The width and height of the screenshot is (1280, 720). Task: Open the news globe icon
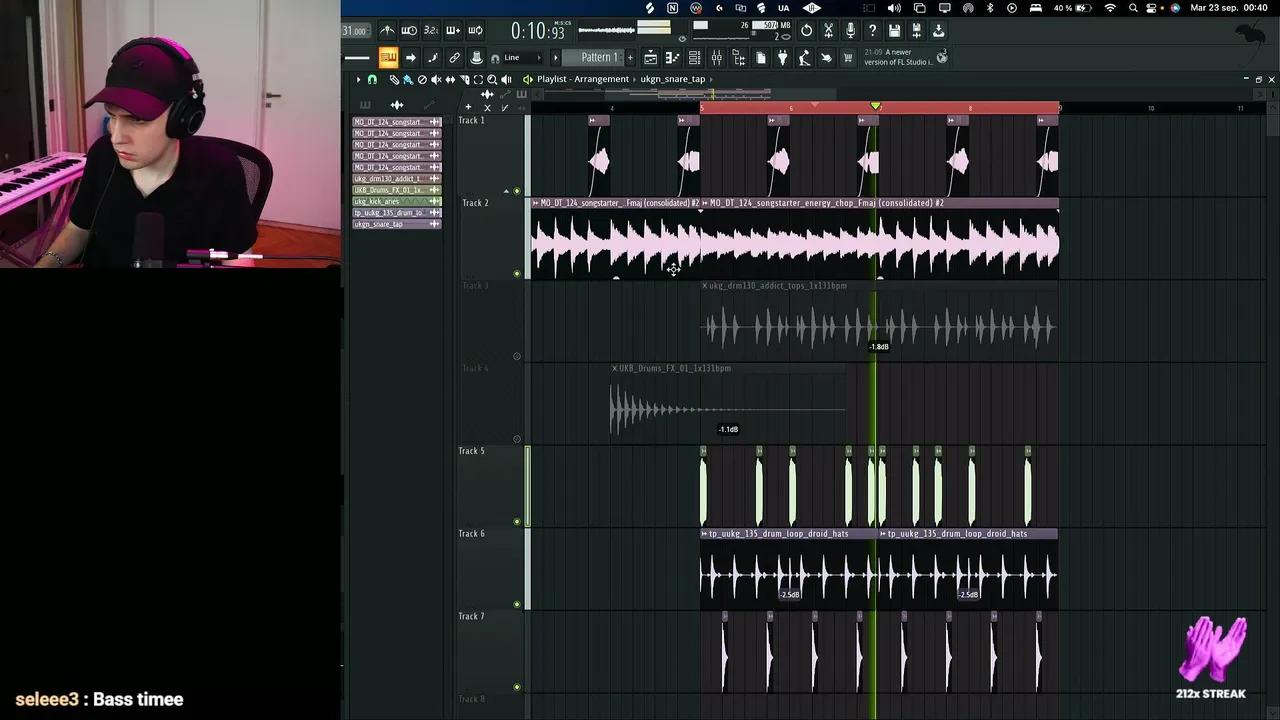pyautogui.click(x=941, y=57)
